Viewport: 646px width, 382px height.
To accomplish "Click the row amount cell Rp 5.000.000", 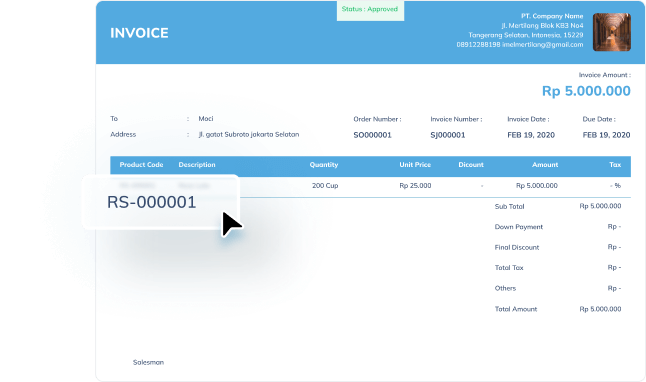I will pyautogui.click(x=537, y=186).
